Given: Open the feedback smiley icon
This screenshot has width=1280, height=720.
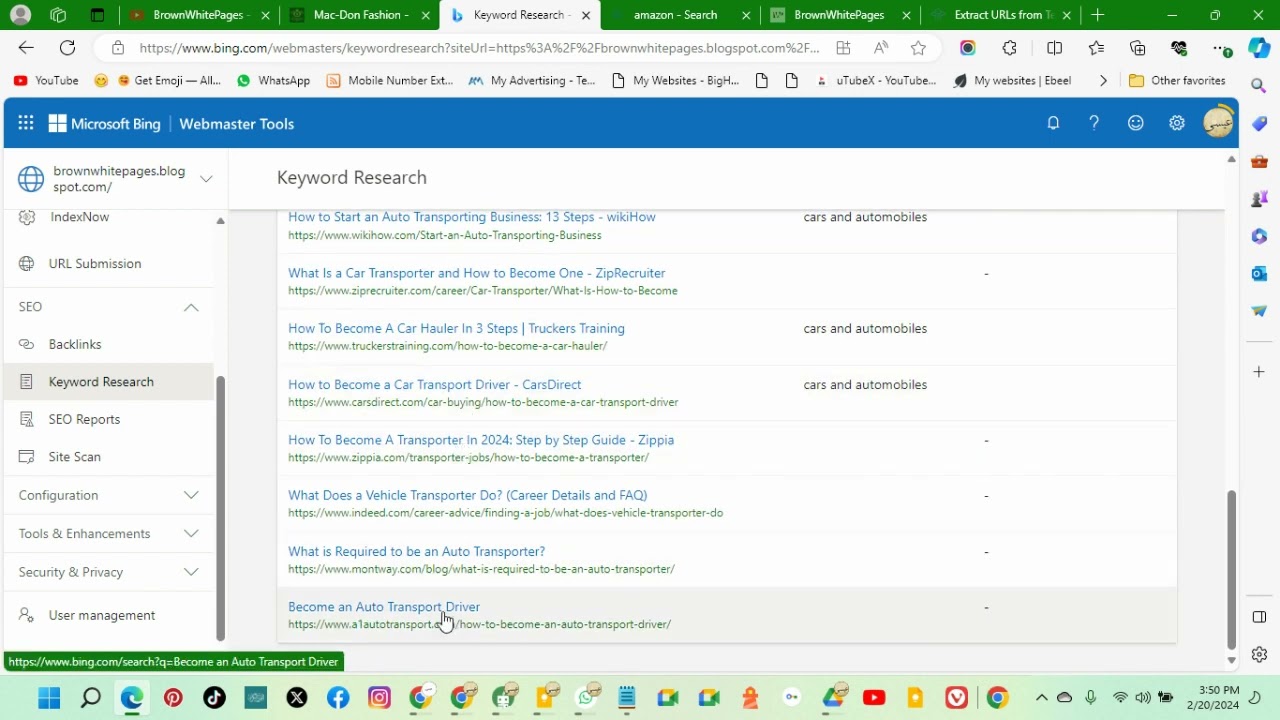Looking at the screenshot, I should 1136,123.
